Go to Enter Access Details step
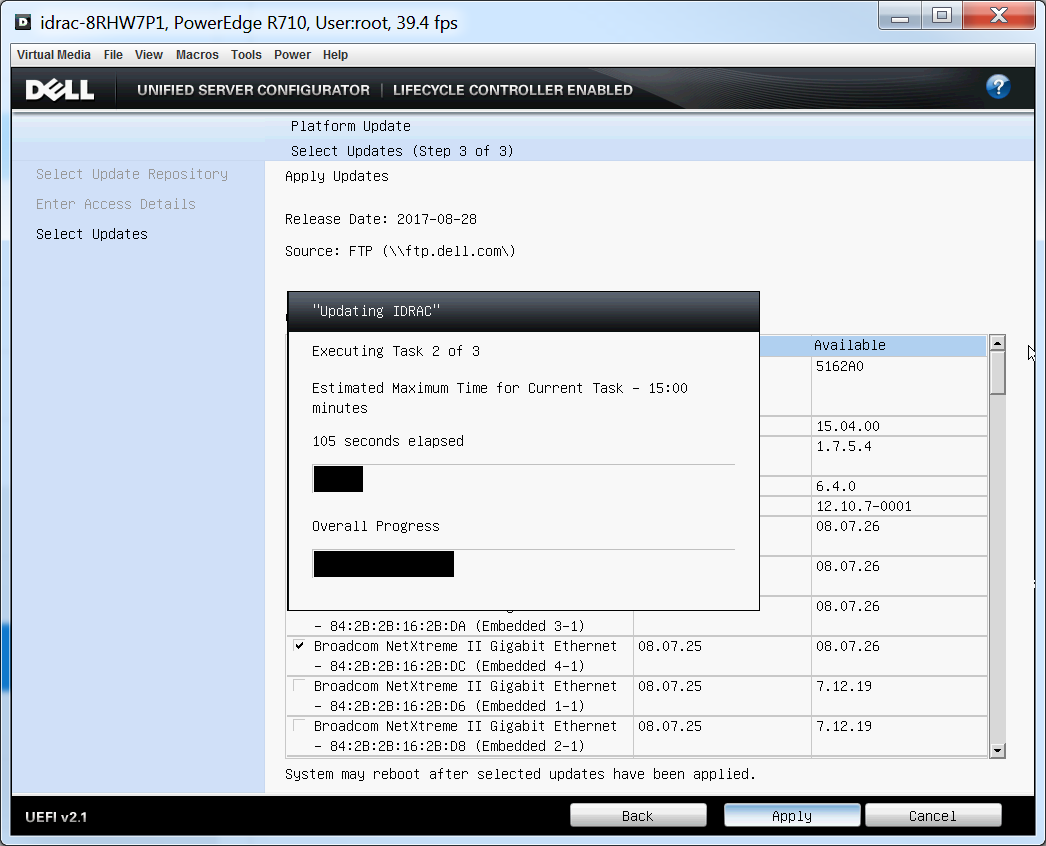The height and width of the screenshot is (846, 1046). click(x=116, y=204)
